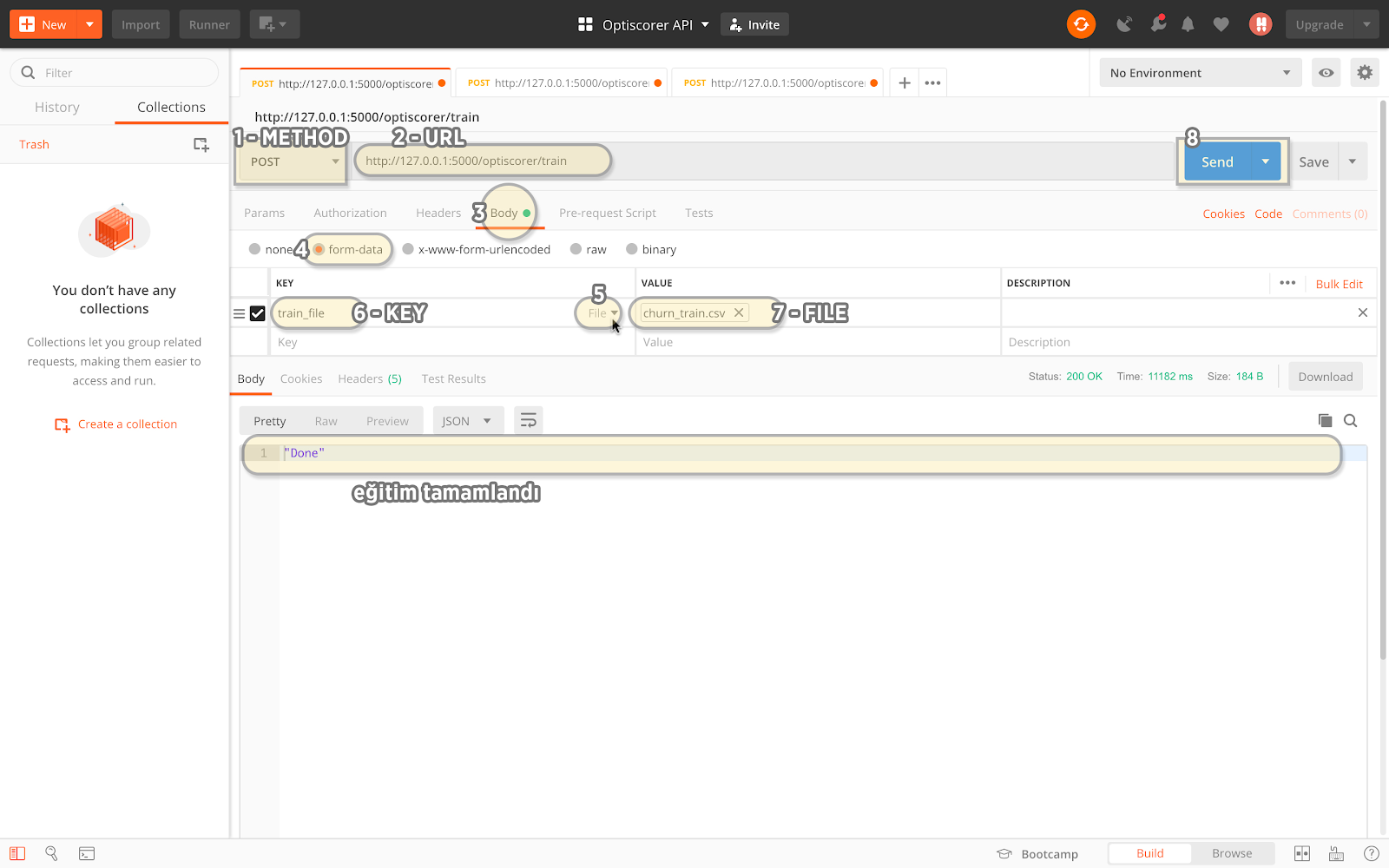Image resolution: width=1389 pixels, height=868 pixels.
Task: Expand the Save button dropdown arrow
Action: pyautogui.click(x=1353, y=161)
